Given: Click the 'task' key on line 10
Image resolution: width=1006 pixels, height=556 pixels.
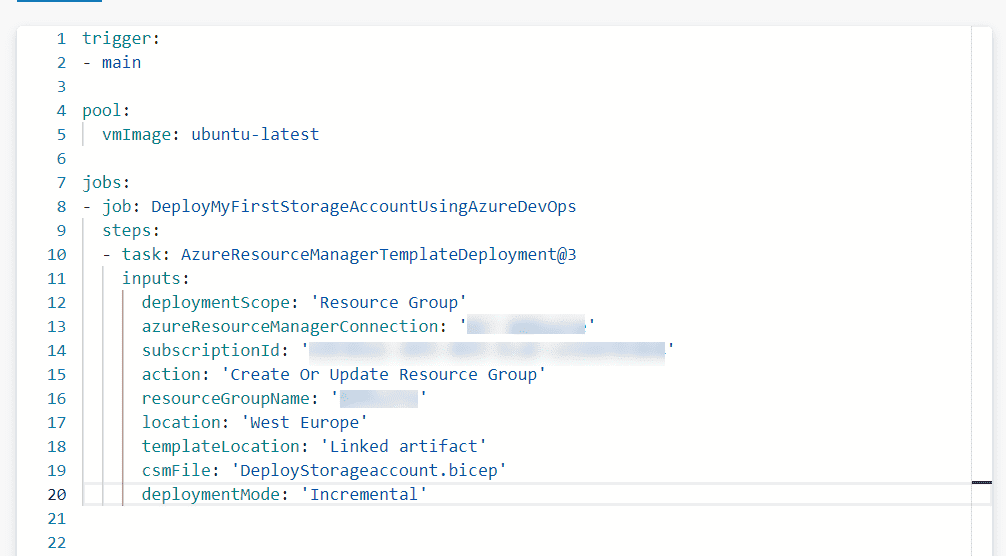Looking at the screenshot, I should point(141,255).
